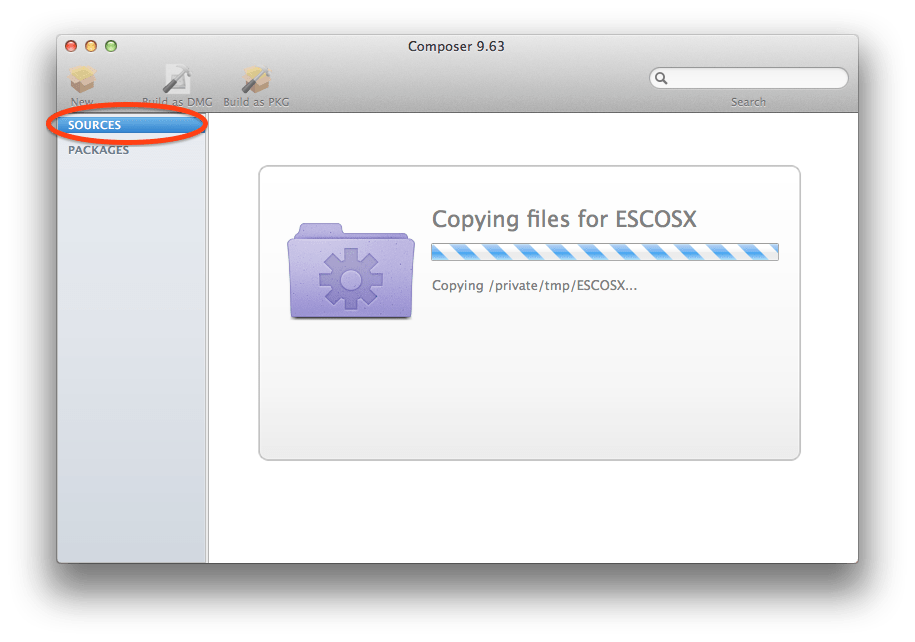Click the Build as PKG hammer icon
The image size is (915, 642).
pos(256,79)
